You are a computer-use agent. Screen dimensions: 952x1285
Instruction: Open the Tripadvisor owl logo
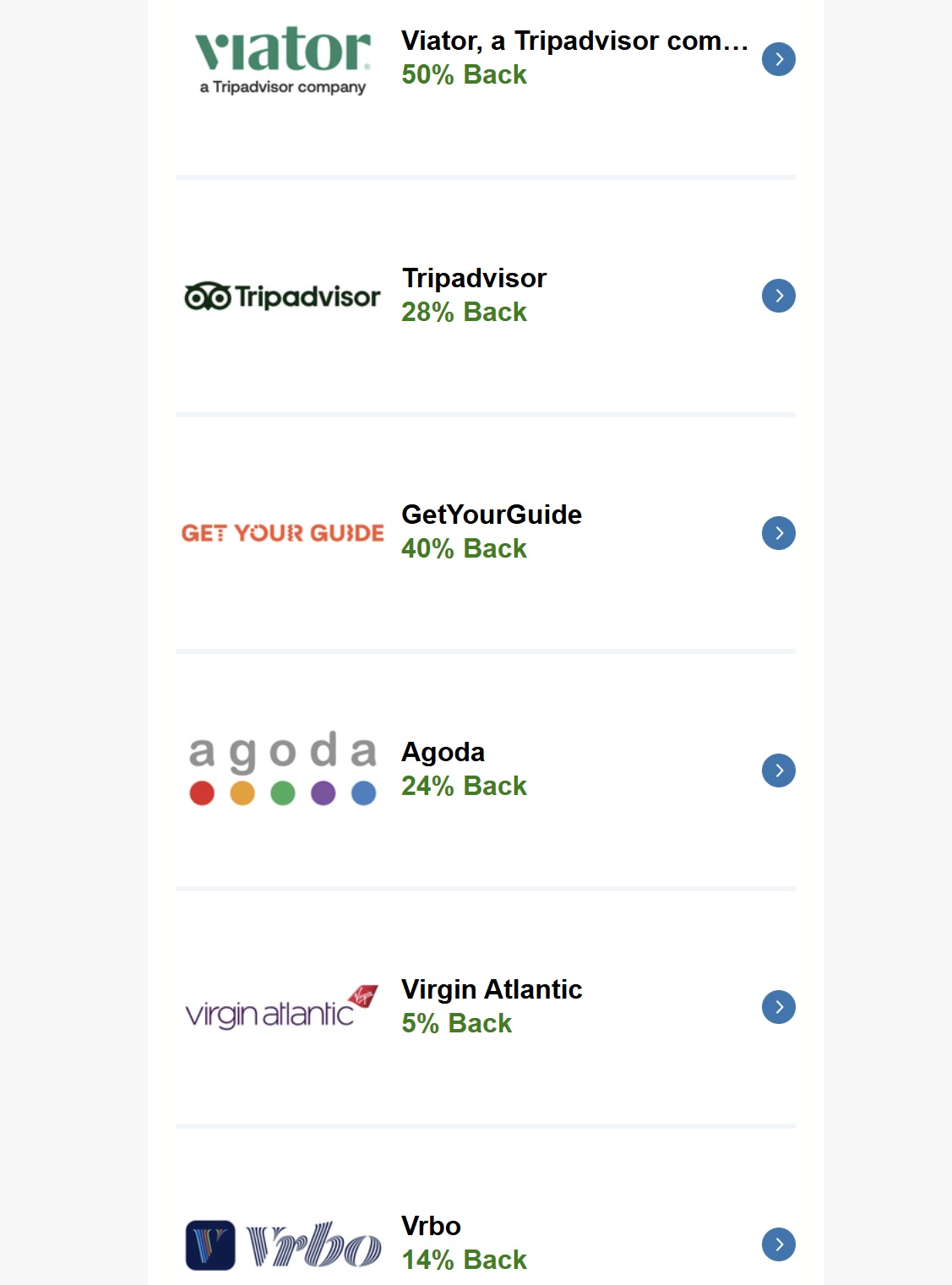coord(282,297)
